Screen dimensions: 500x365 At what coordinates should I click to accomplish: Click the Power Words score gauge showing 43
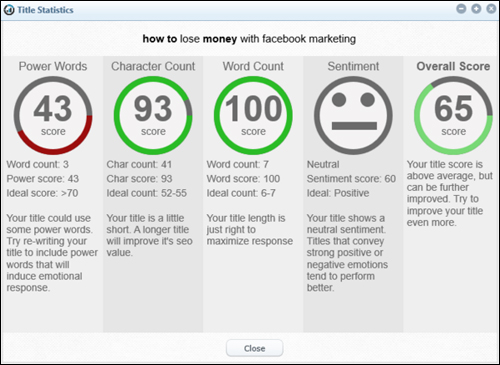point(53,115)
